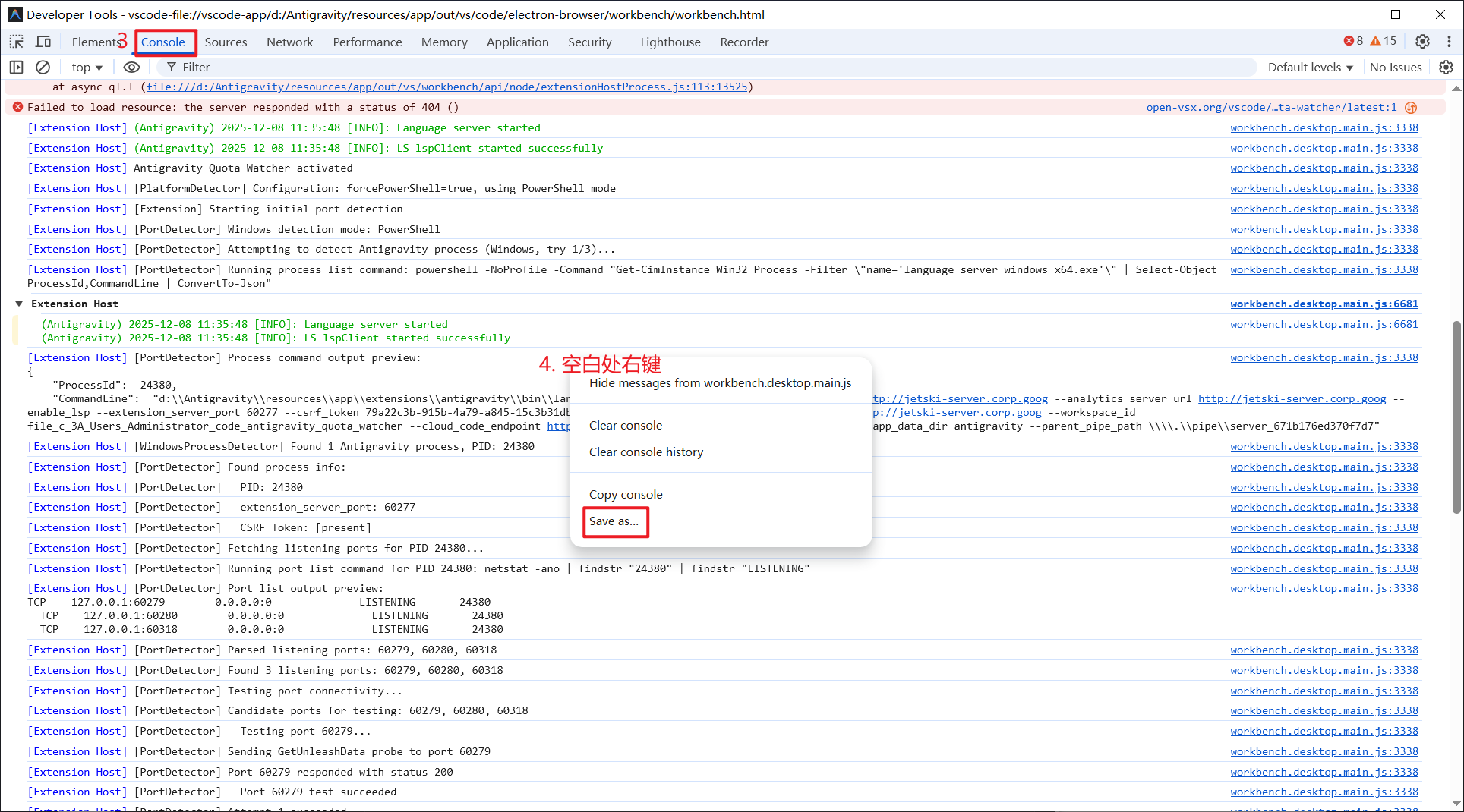Open source link on Port 60279 test succeeded row
1464x812 pixels.
point(1324,792)
